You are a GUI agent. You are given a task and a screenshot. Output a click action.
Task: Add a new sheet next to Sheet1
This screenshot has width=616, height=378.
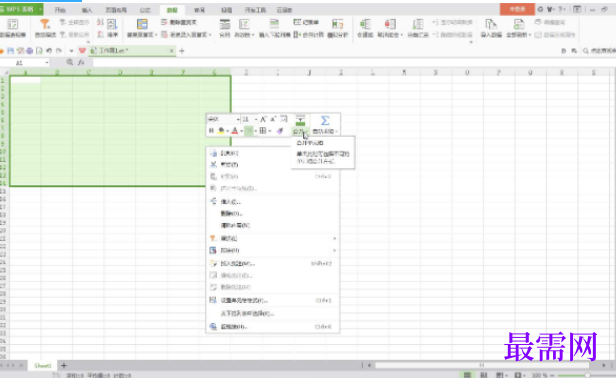(64, 365)
